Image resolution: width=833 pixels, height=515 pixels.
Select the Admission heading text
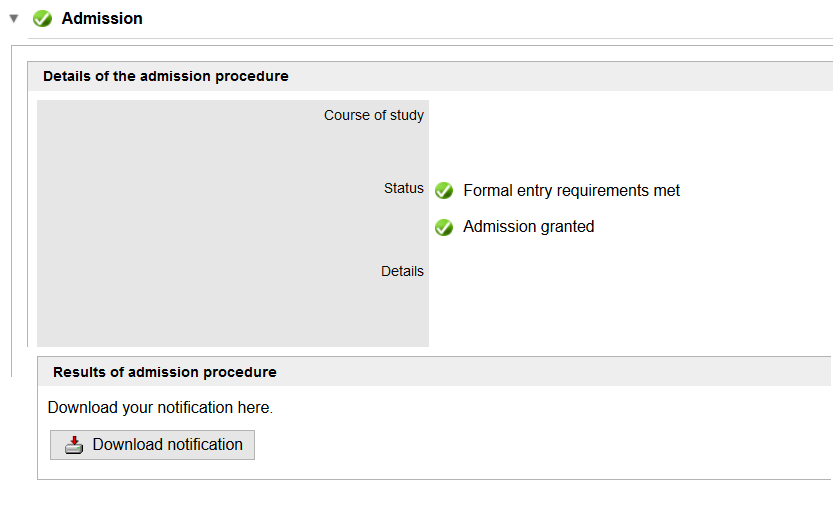click(102, 18)
